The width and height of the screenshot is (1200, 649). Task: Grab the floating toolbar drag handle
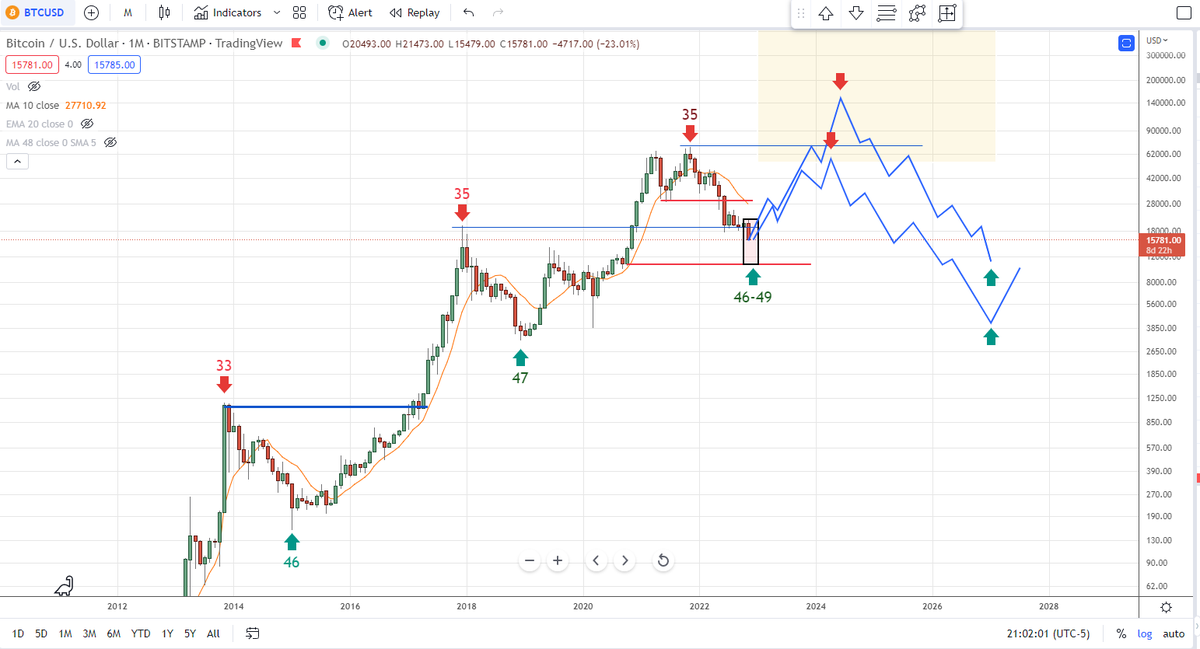pos(801,13)
